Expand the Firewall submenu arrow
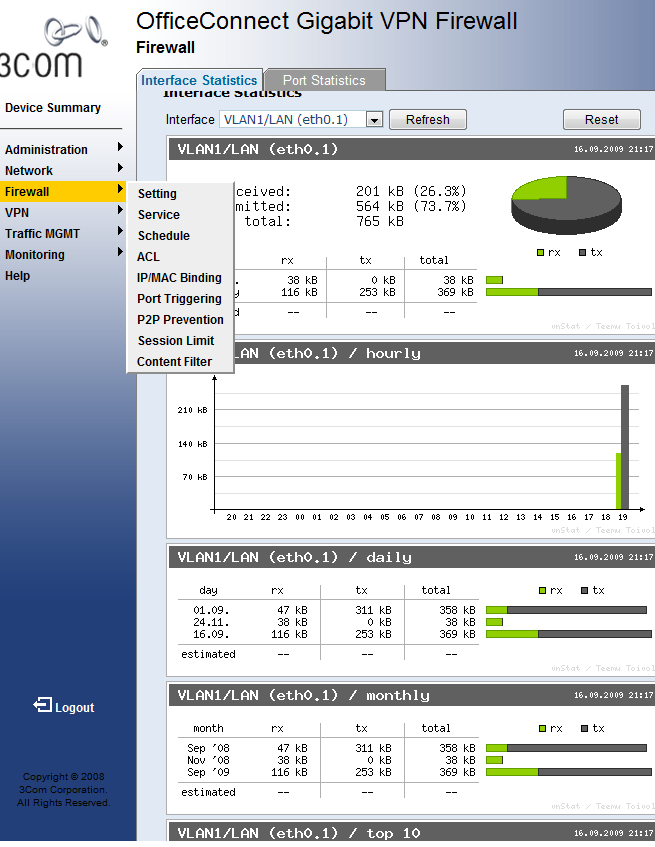Screen dimensions: 655x847 coord(120,189)
